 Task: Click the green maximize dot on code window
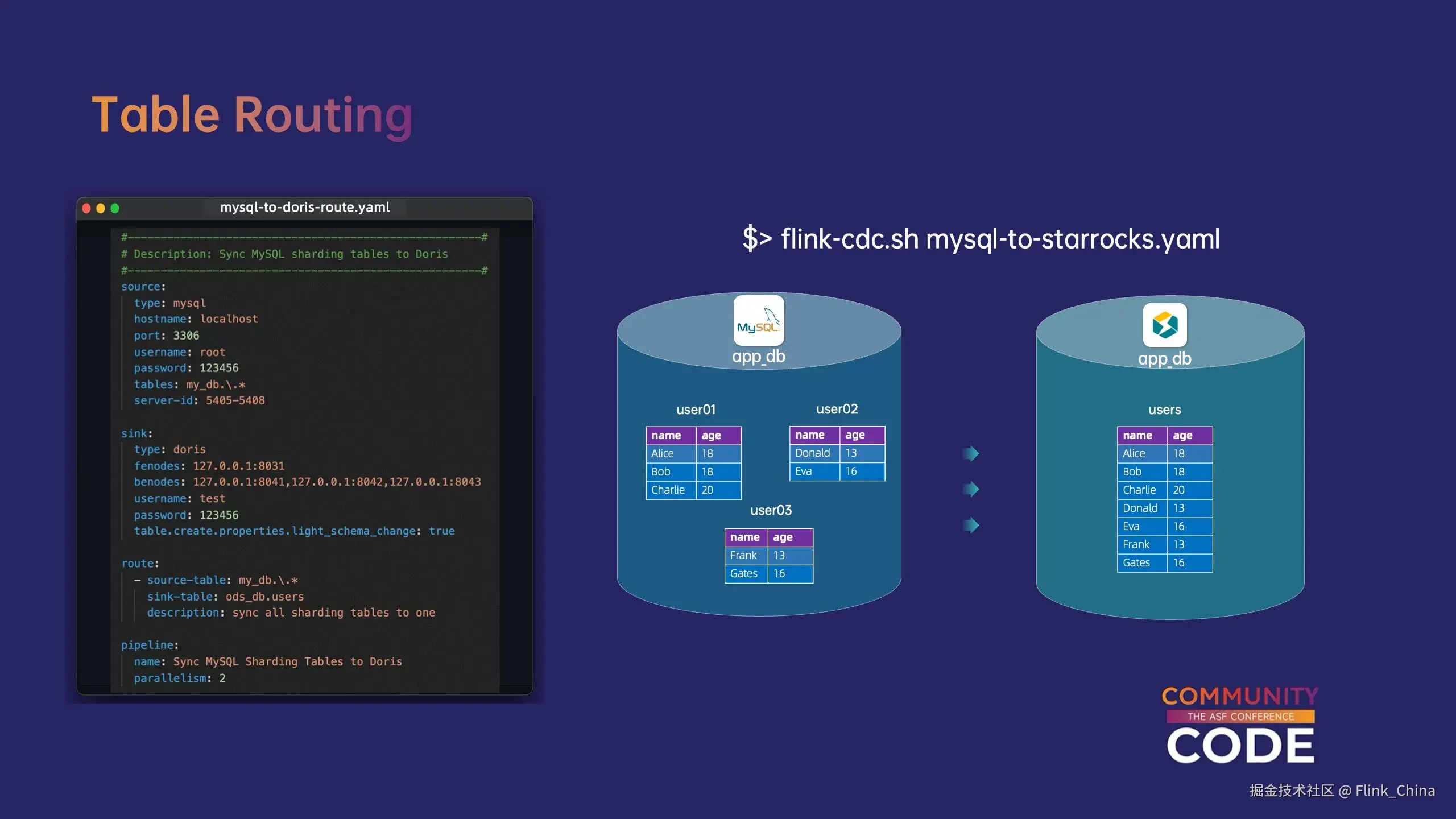[x=115, y=208]
